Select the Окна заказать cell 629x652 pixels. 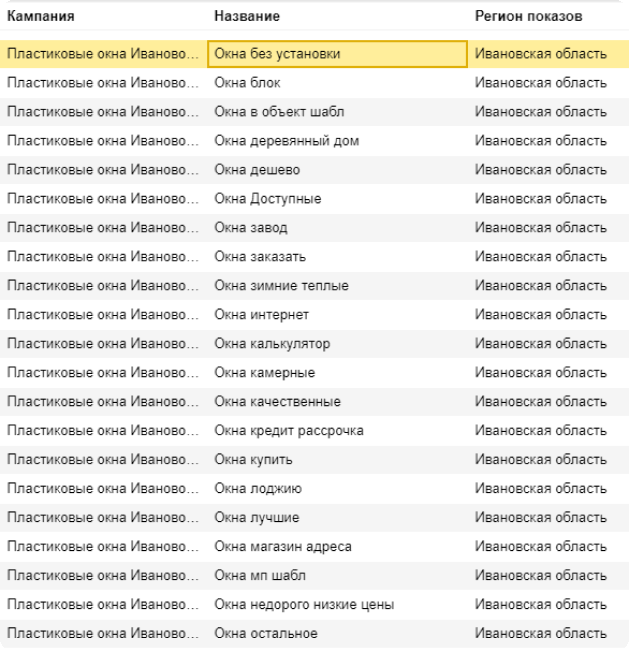(260, 257)
